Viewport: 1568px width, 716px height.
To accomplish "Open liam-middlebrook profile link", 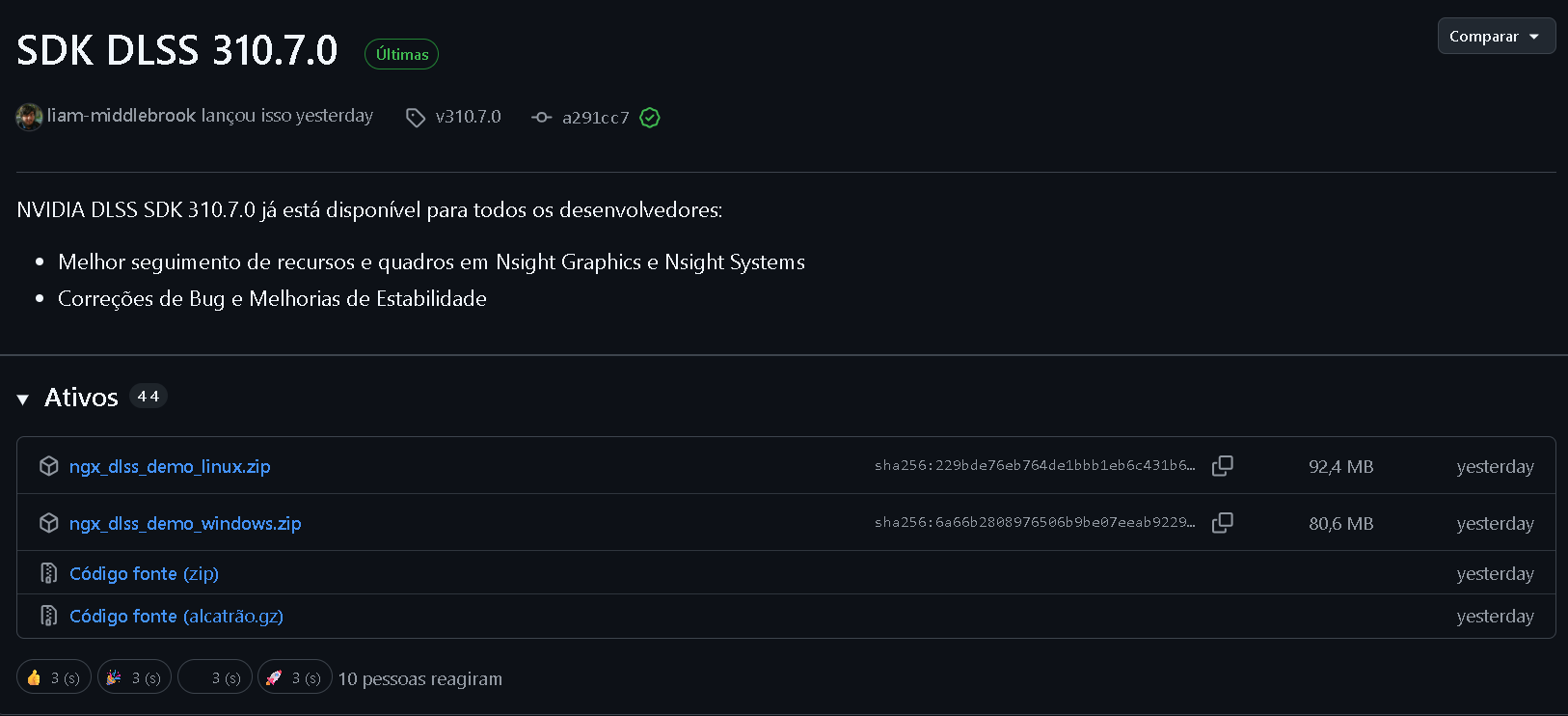I will (122, 116).
